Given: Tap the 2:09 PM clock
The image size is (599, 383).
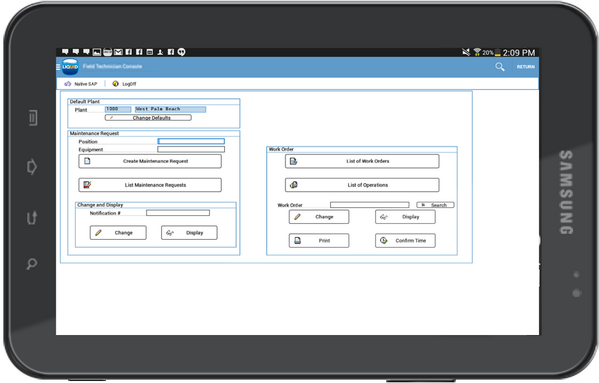Looking at the screenshot, I should 519,53.
